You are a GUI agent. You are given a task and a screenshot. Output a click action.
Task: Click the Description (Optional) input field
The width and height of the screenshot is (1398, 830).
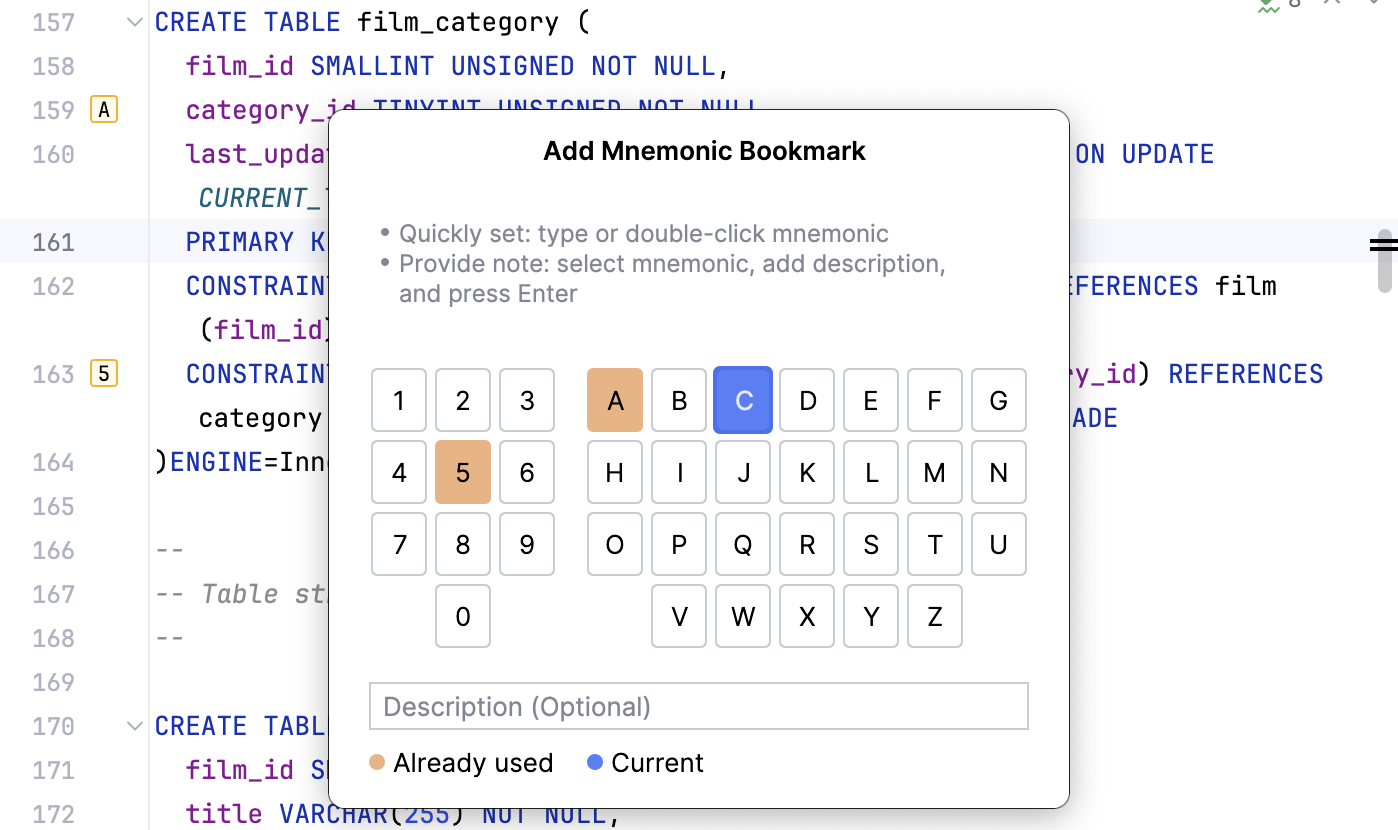[x=698, y=706]
